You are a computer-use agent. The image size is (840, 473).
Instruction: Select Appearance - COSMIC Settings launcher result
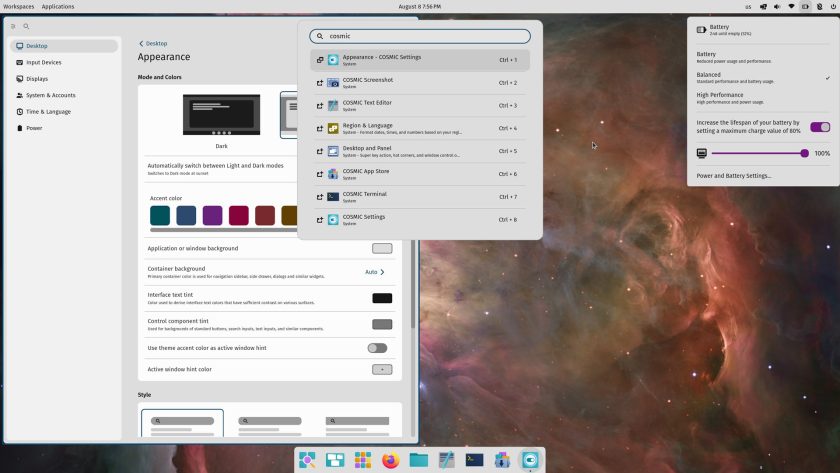(x=419, y=60)
